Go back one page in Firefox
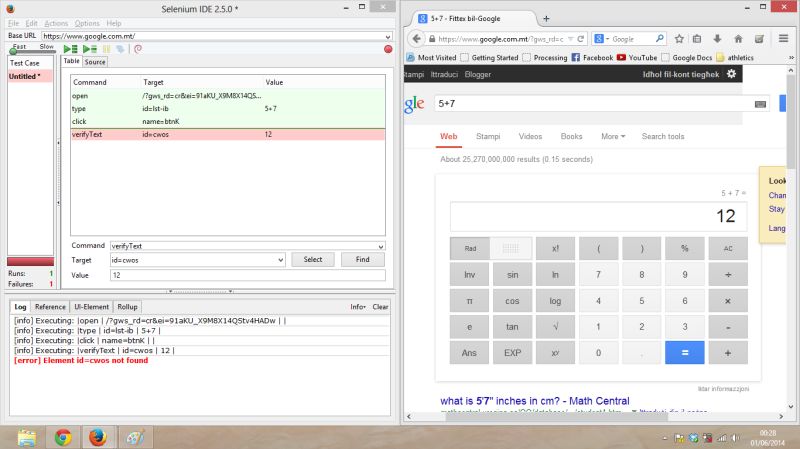Image resolution: width=800 pixels, height=449 pixels. click(x=417, y=39)
